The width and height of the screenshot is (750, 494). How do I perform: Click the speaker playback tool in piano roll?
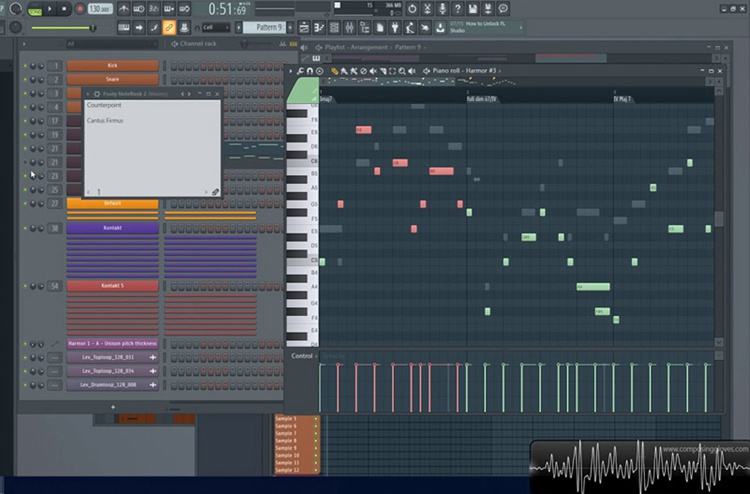click(x=412, y=71)
